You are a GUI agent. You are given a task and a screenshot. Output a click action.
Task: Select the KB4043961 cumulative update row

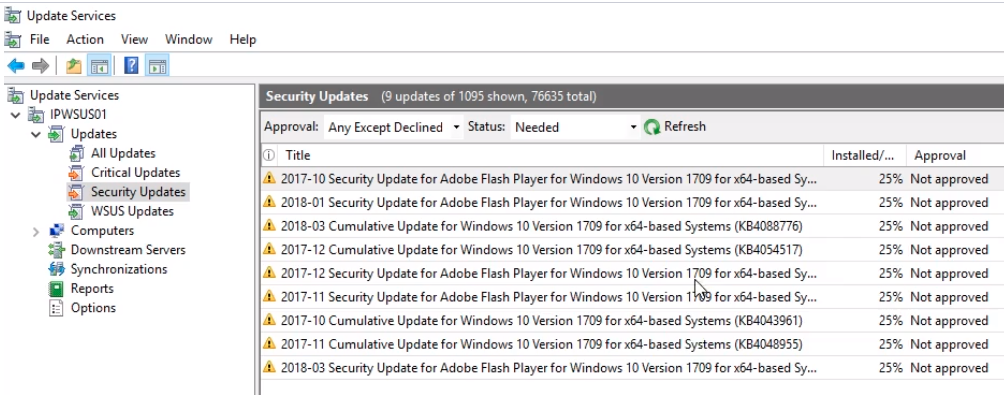[631, 321]
